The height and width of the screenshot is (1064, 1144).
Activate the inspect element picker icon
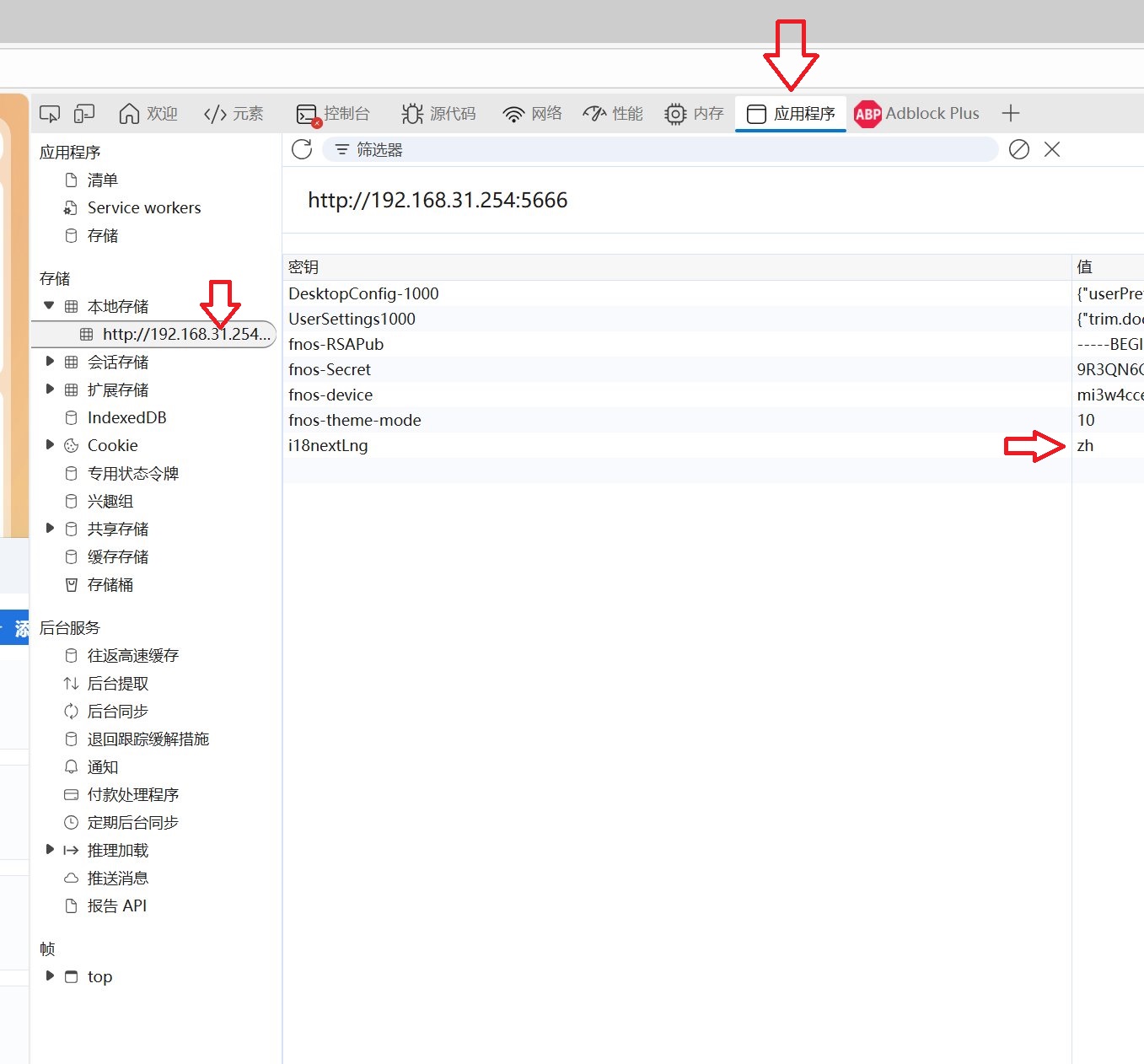[51, 114]
